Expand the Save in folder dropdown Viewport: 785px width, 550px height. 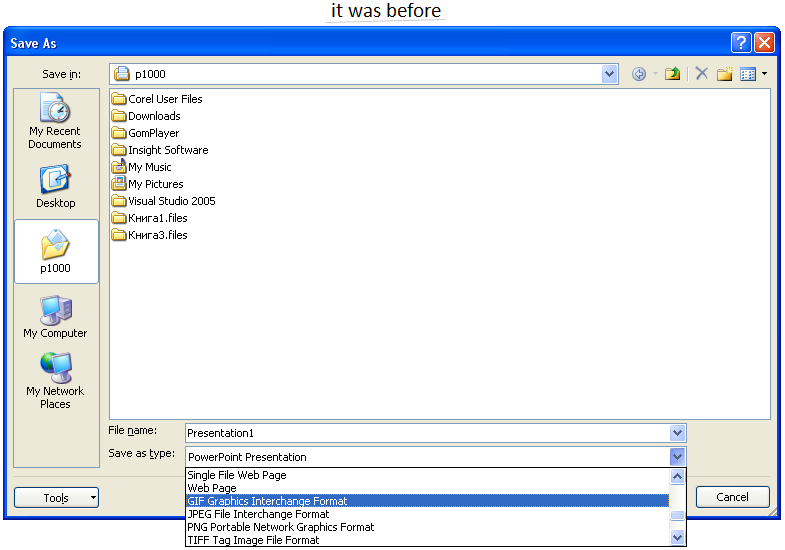pos(610,74)
